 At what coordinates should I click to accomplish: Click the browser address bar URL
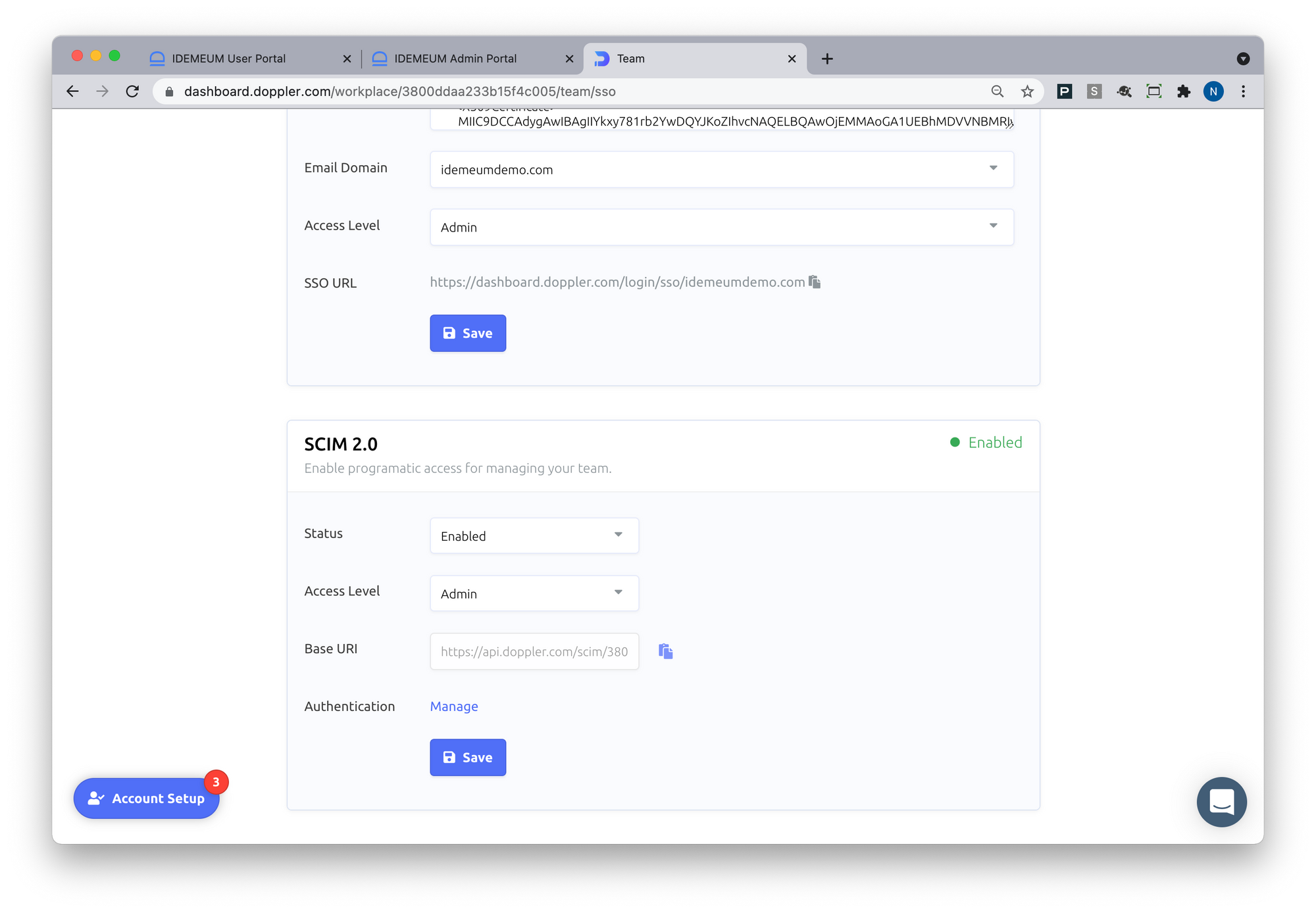(x=400, y=91)
